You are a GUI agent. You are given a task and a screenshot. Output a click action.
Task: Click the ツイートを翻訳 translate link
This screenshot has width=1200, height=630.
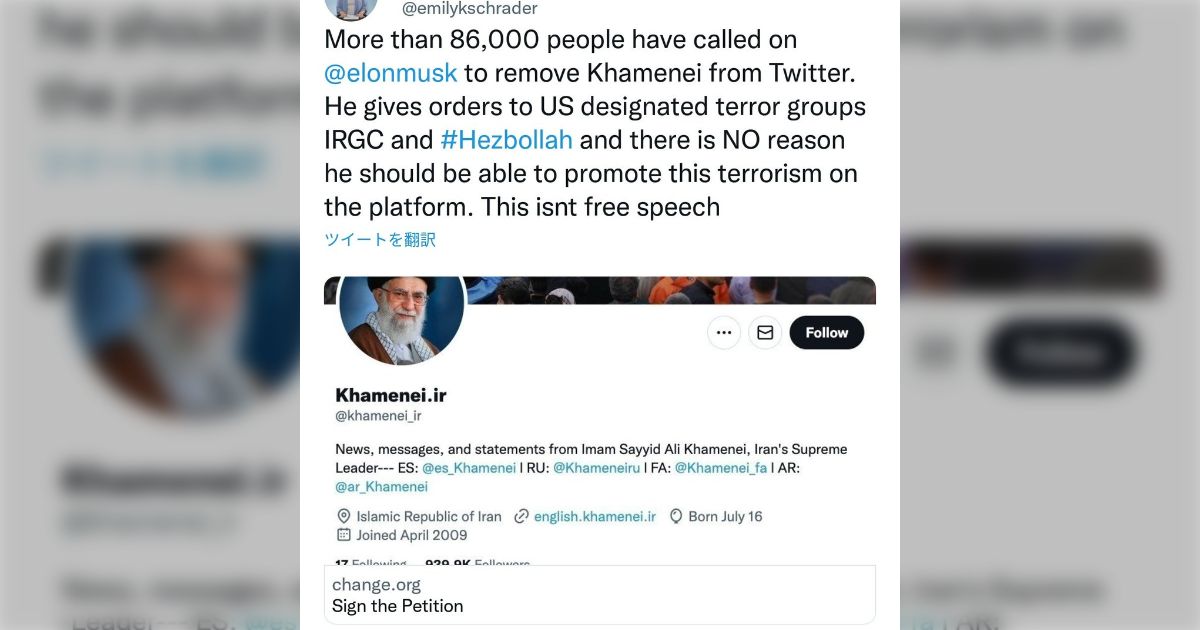(380, 240)
